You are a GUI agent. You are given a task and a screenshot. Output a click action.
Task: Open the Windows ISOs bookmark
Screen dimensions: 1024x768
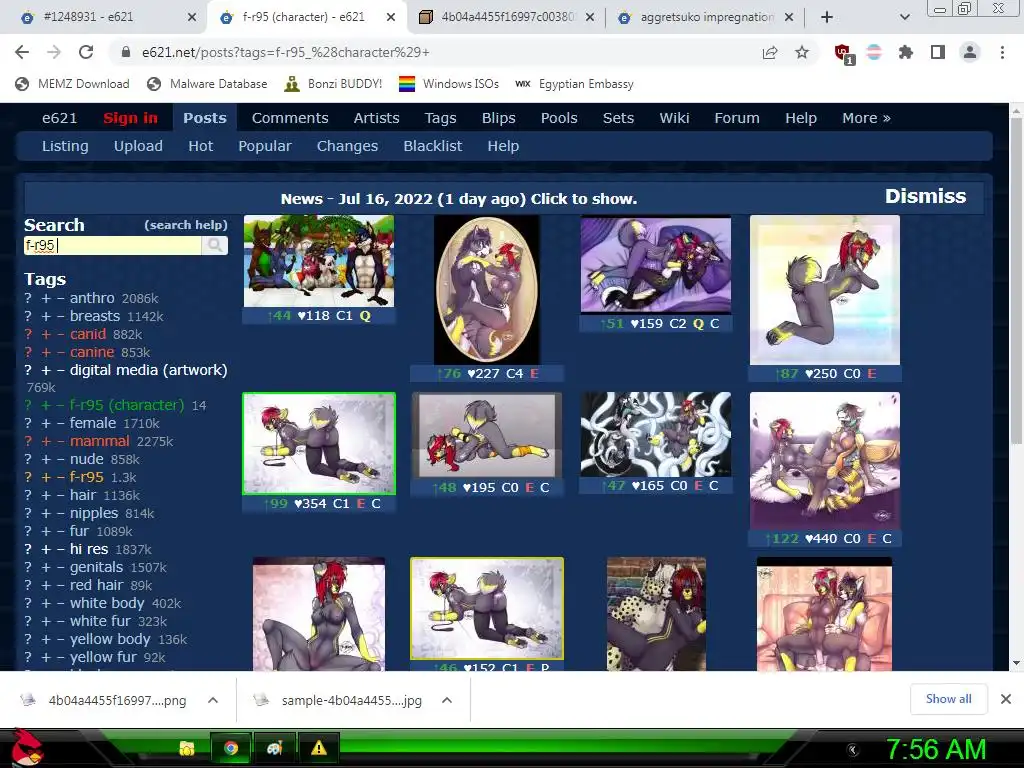(x=449, y=84)
